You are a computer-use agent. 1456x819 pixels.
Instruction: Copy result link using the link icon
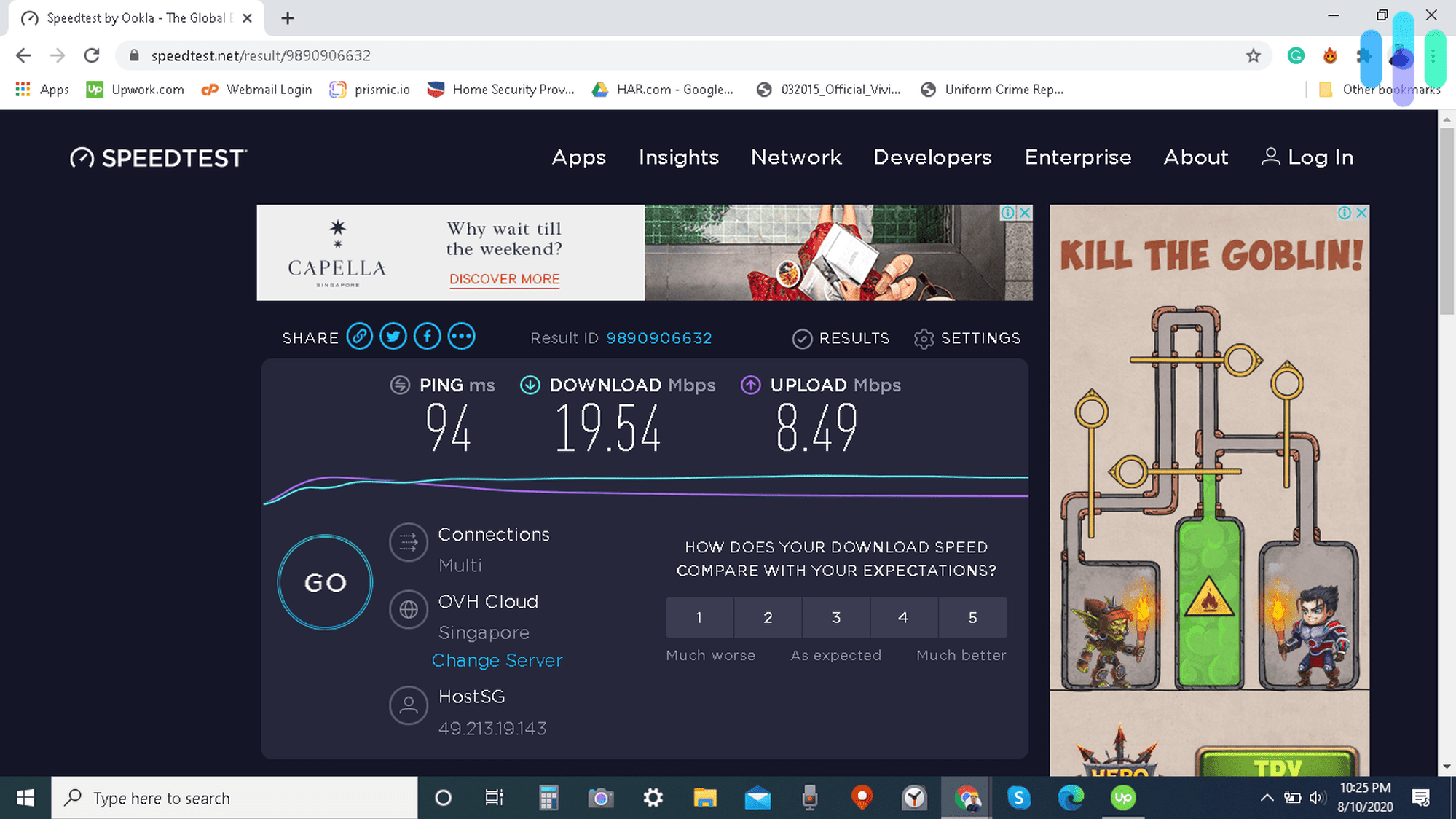(x=359, y=336)
